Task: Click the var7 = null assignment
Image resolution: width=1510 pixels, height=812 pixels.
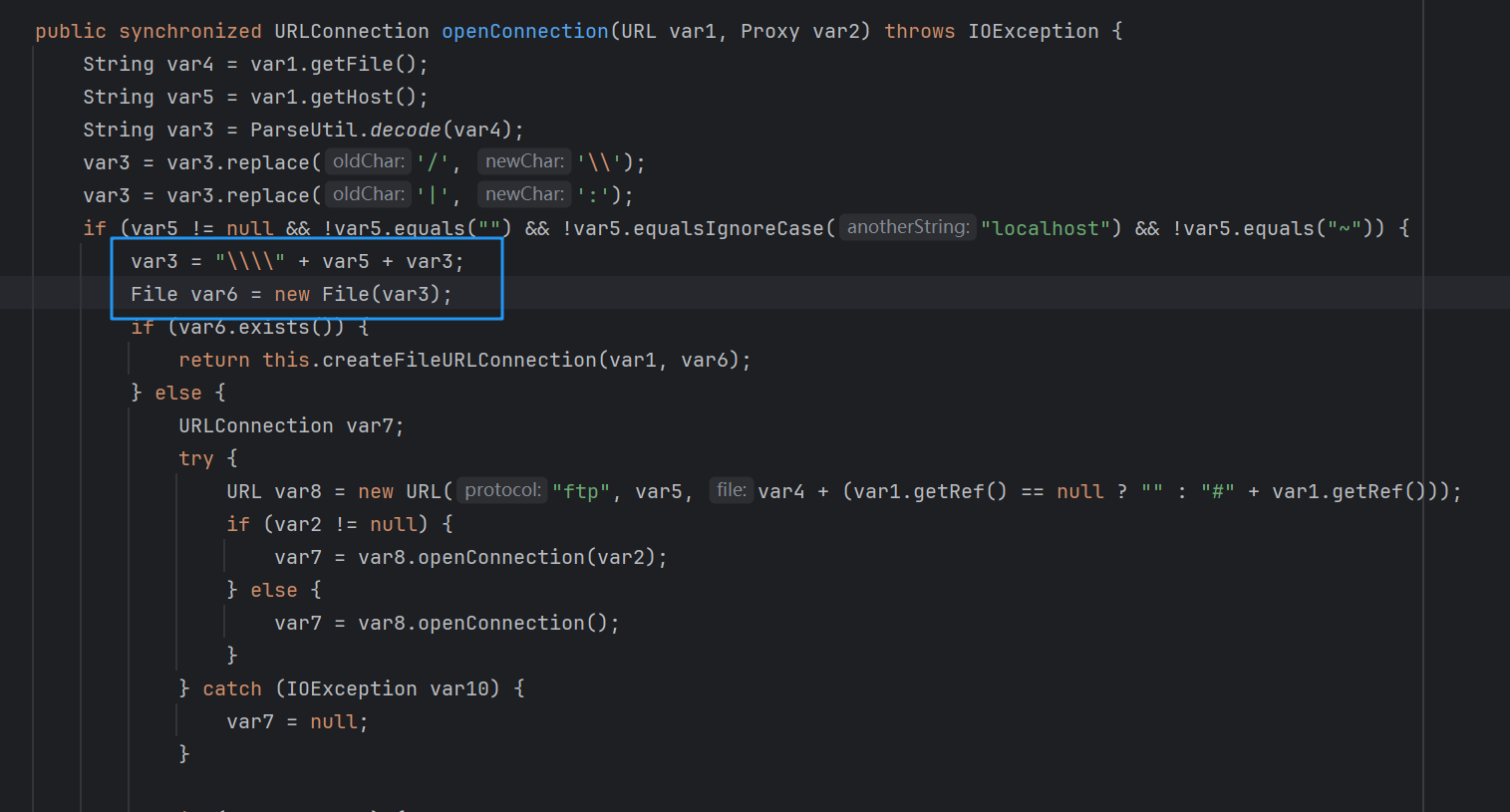Action: tap(296, 721)
